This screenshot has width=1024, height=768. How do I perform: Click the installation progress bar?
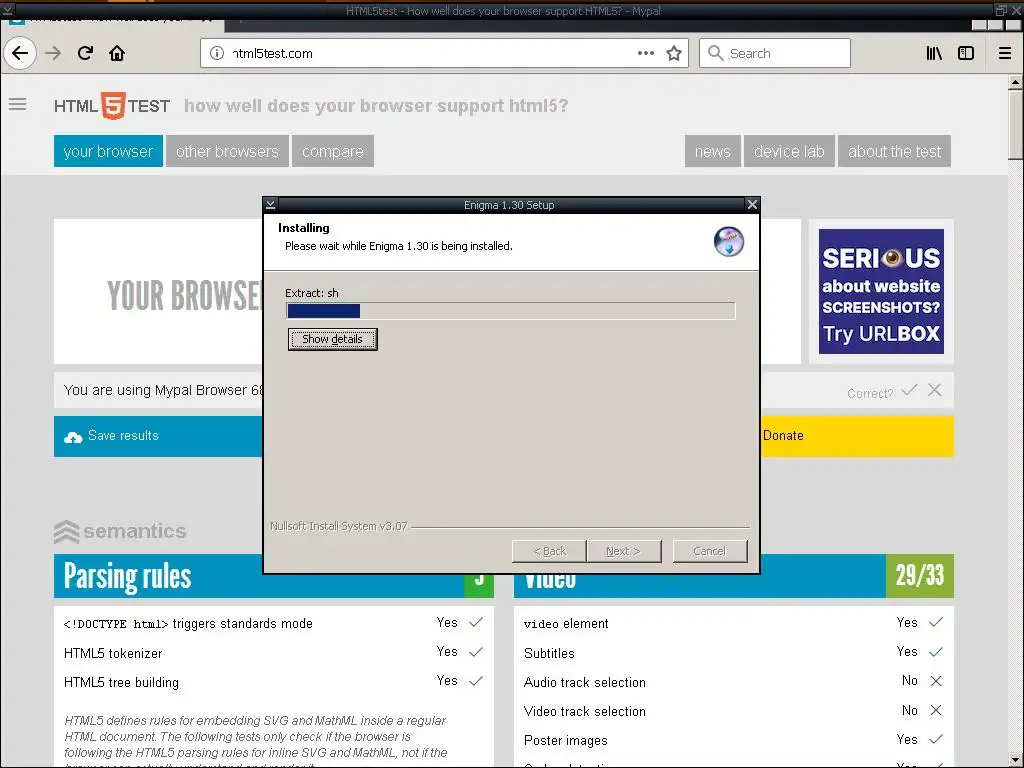pyautogui.click(x=511, y=311)
